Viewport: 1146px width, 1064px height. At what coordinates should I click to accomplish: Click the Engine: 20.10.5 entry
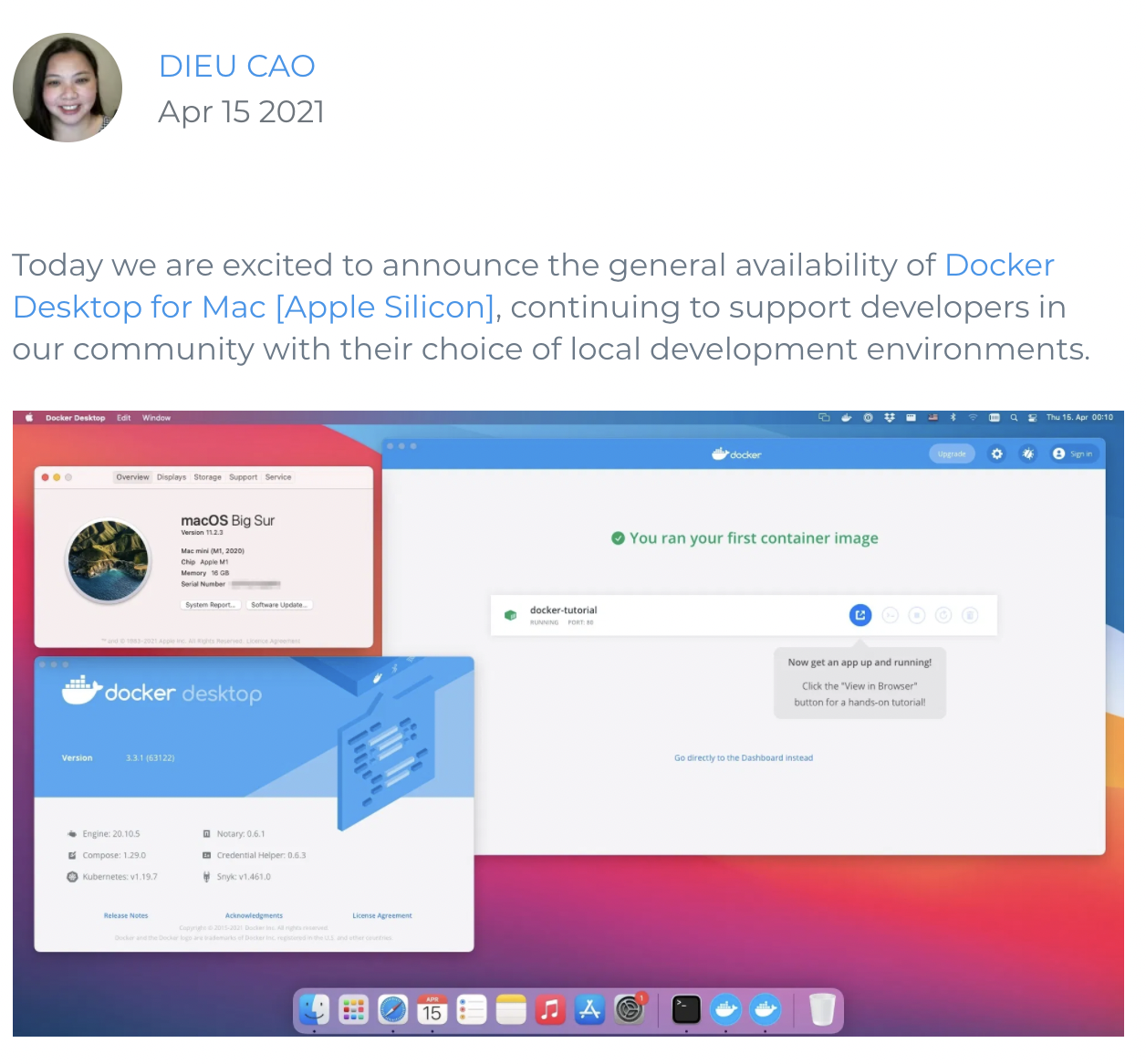pos(103,833)
